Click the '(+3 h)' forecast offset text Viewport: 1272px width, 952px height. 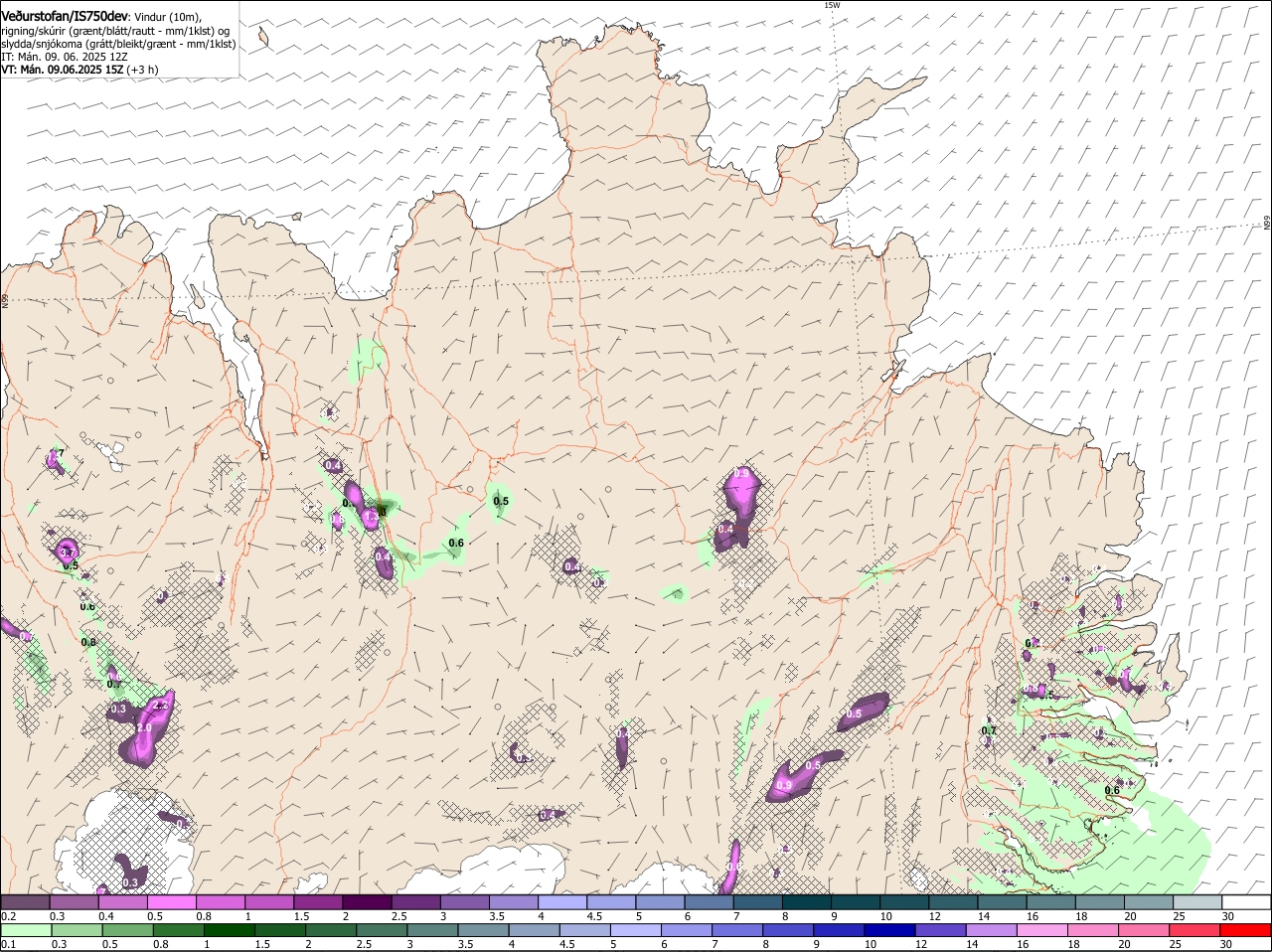[x=142, y=70]
